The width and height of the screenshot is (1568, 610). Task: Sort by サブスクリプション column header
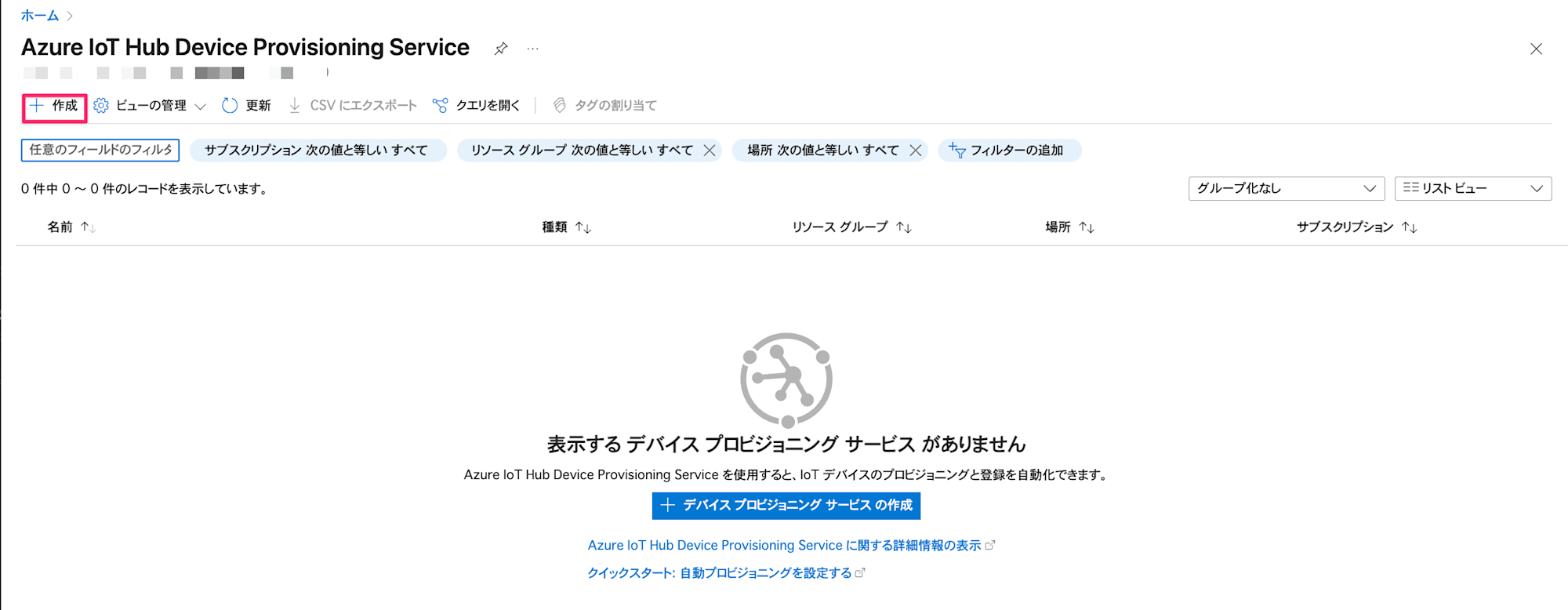(1357, 227)
